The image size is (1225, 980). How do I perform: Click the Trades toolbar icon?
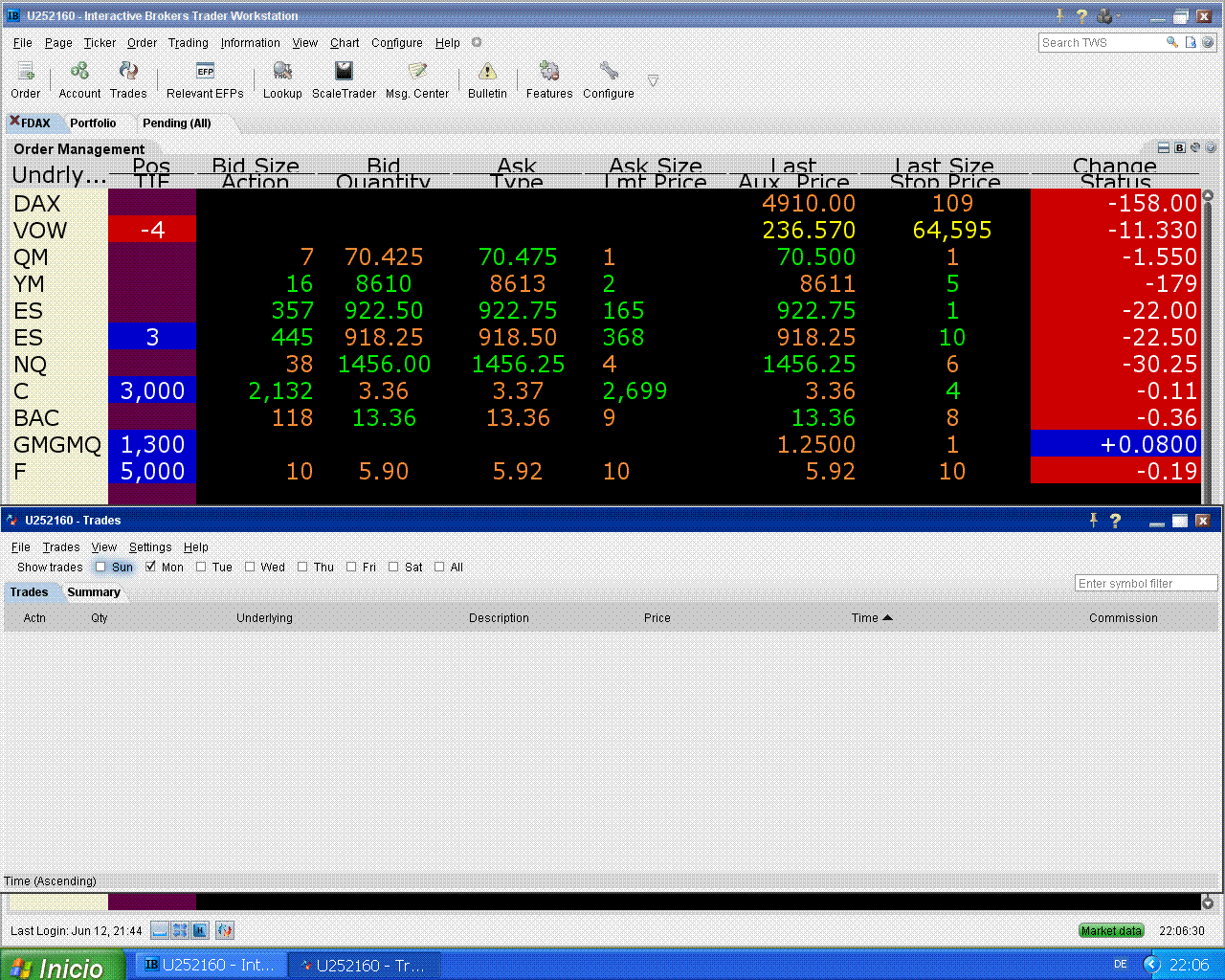[x=128, y=79]
